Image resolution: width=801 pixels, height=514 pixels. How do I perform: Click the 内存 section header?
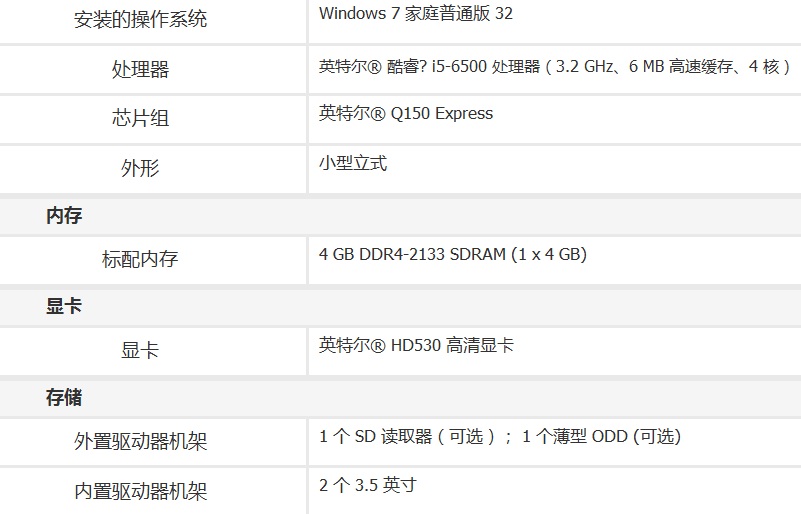pos(64,215)
